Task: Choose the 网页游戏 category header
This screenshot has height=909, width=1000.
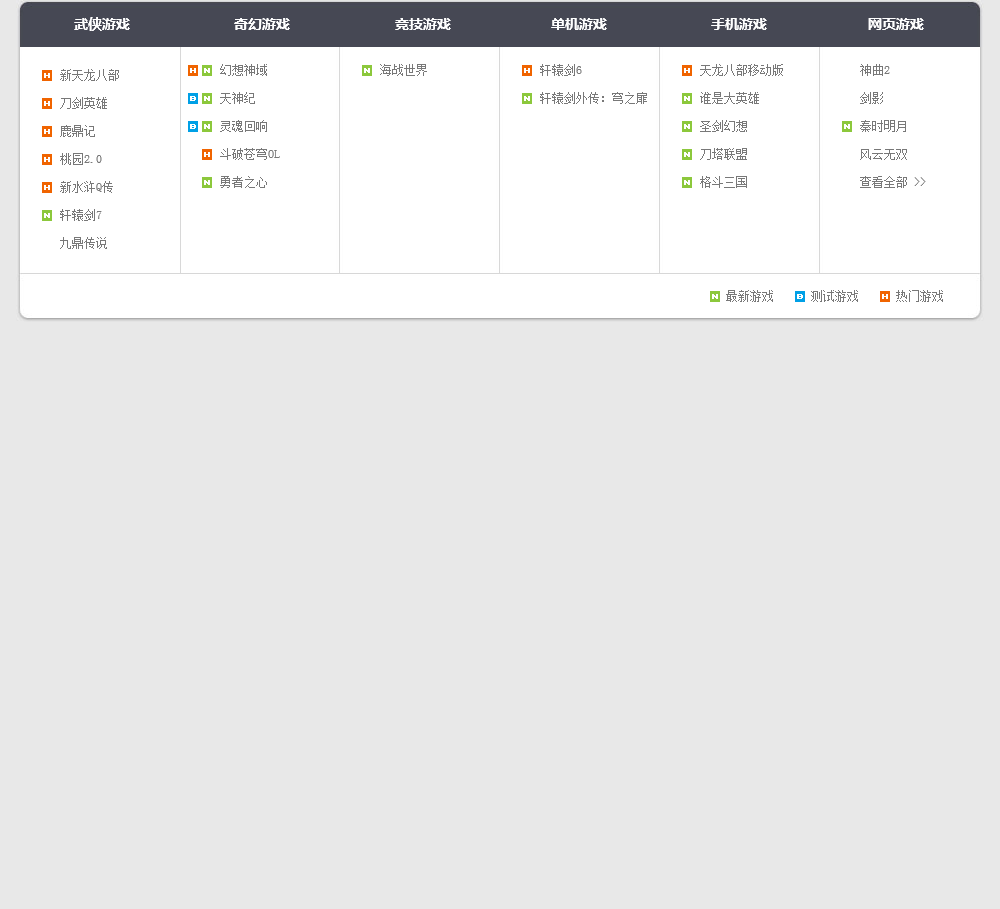Action: 895,24
